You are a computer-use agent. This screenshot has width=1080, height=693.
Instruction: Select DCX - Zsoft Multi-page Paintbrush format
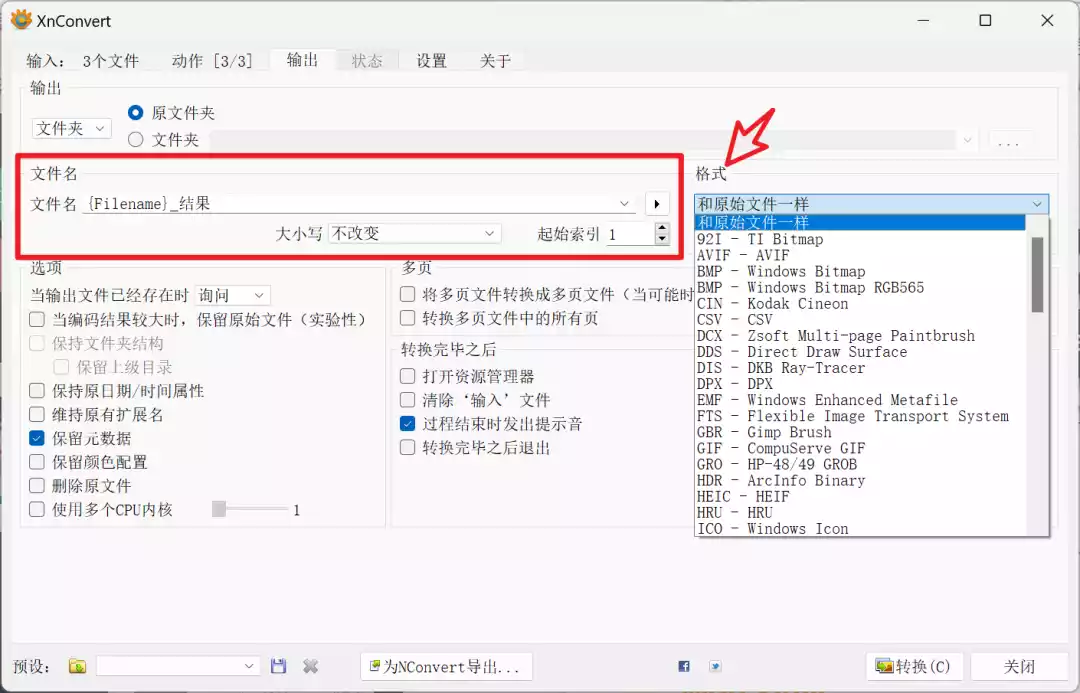[860, 335]
